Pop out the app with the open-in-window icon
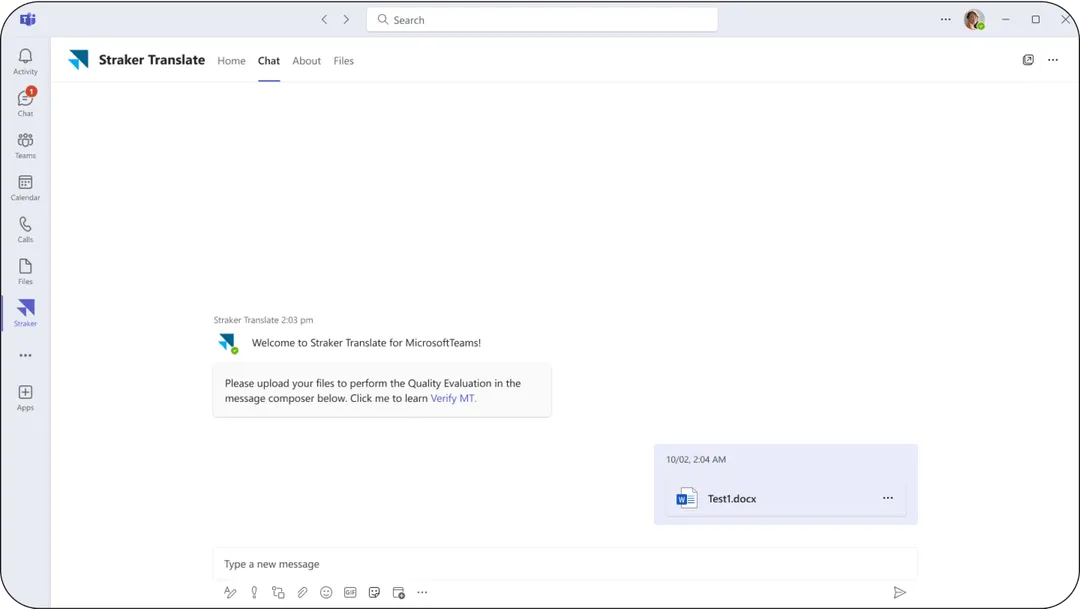The height and width of the screenshot is (609, 1080). point(1028,59)
